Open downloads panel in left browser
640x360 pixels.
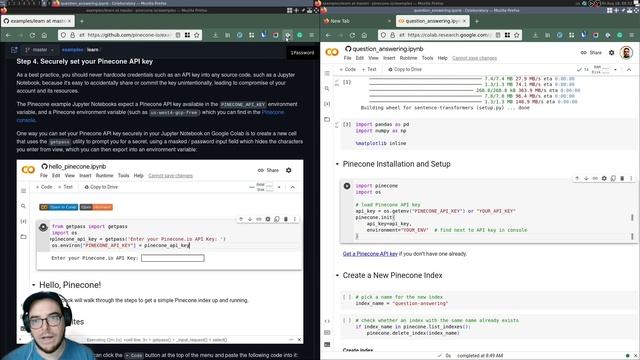[x=216, y=35]
